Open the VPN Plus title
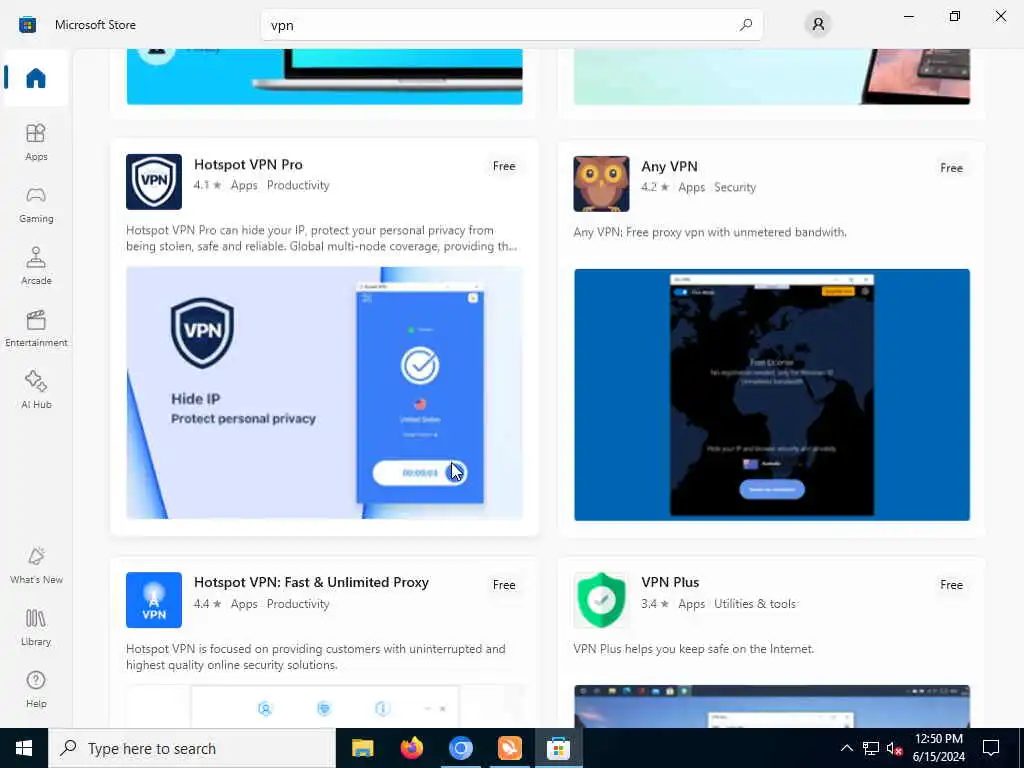This screenshot has width=1024, height=768. pos(670,583)
